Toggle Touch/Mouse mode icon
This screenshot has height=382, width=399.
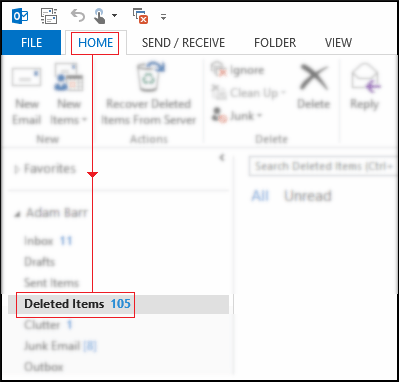(x=100, y=16)
